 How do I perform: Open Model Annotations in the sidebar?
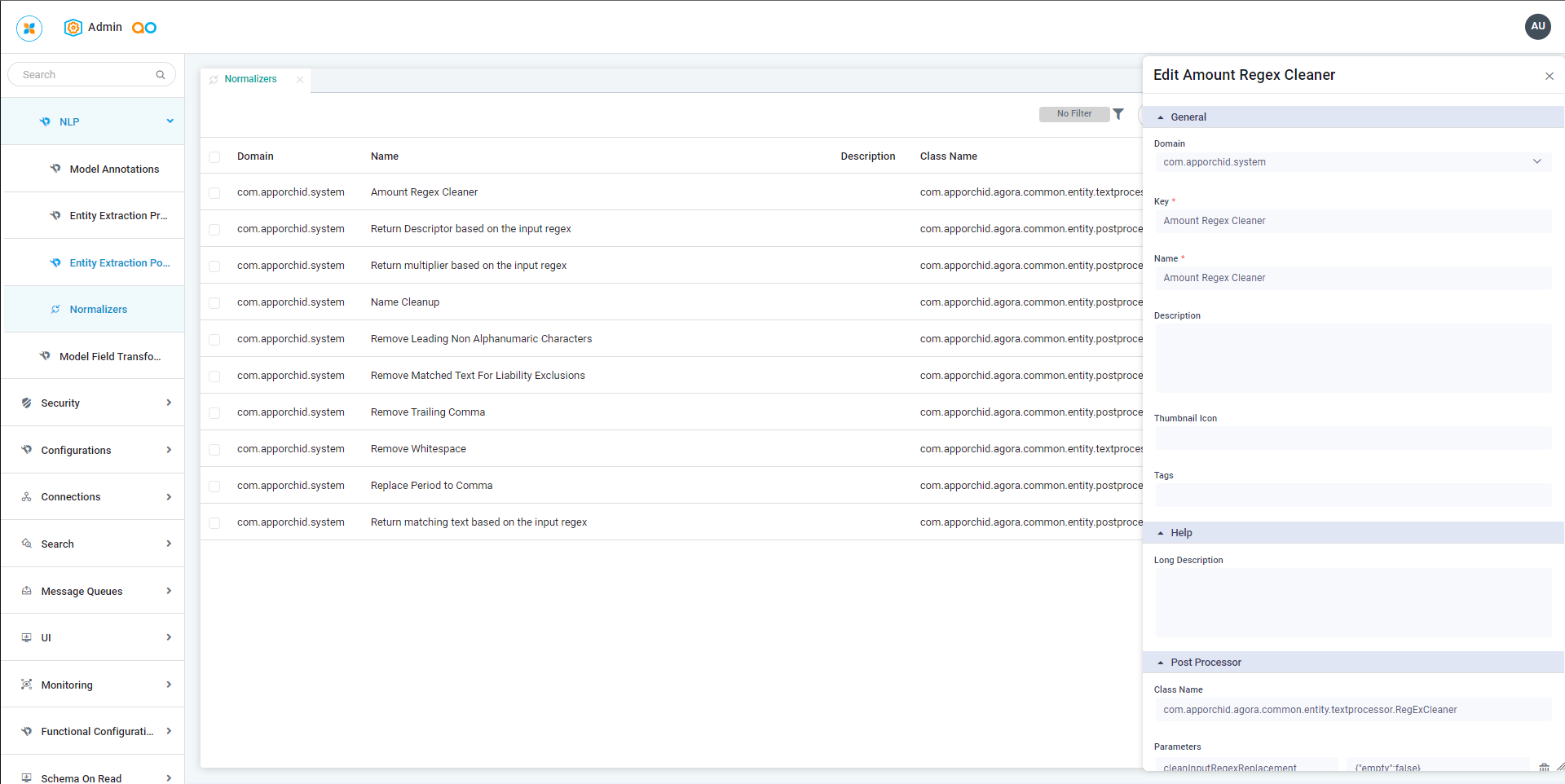tap(114, 170)
